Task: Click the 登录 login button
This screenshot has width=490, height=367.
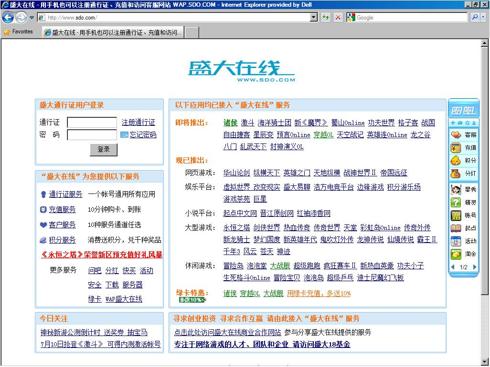Action: pyautogui.click(x=104, y=149)
